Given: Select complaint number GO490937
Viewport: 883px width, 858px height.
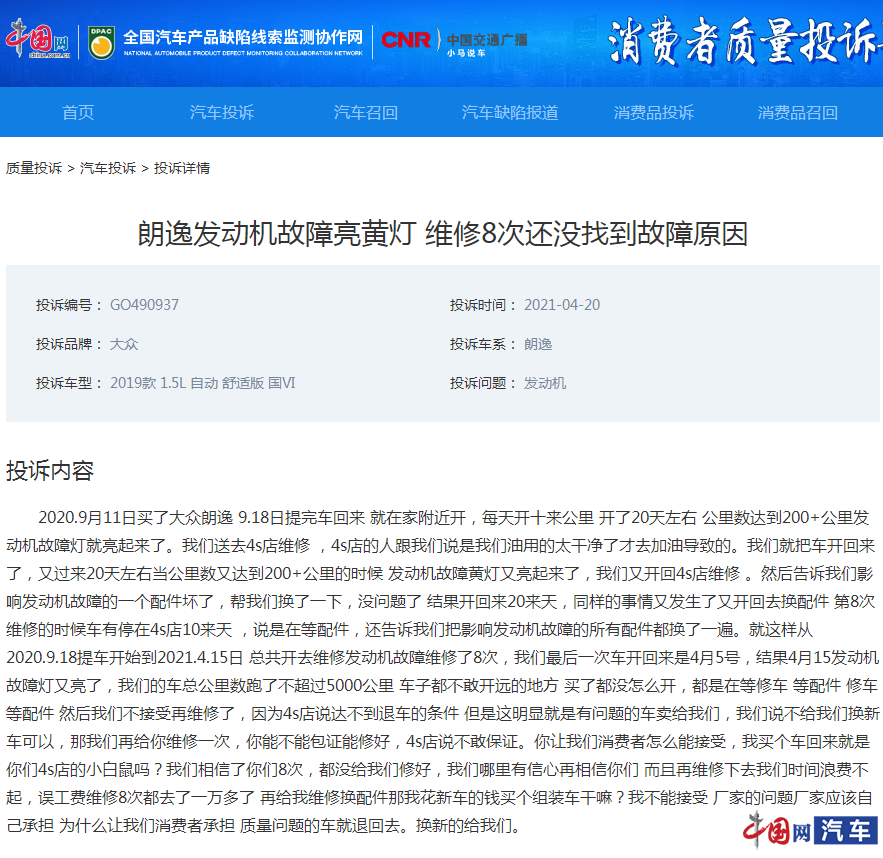Looking at the screenshot, I should (x=144, y=305).
